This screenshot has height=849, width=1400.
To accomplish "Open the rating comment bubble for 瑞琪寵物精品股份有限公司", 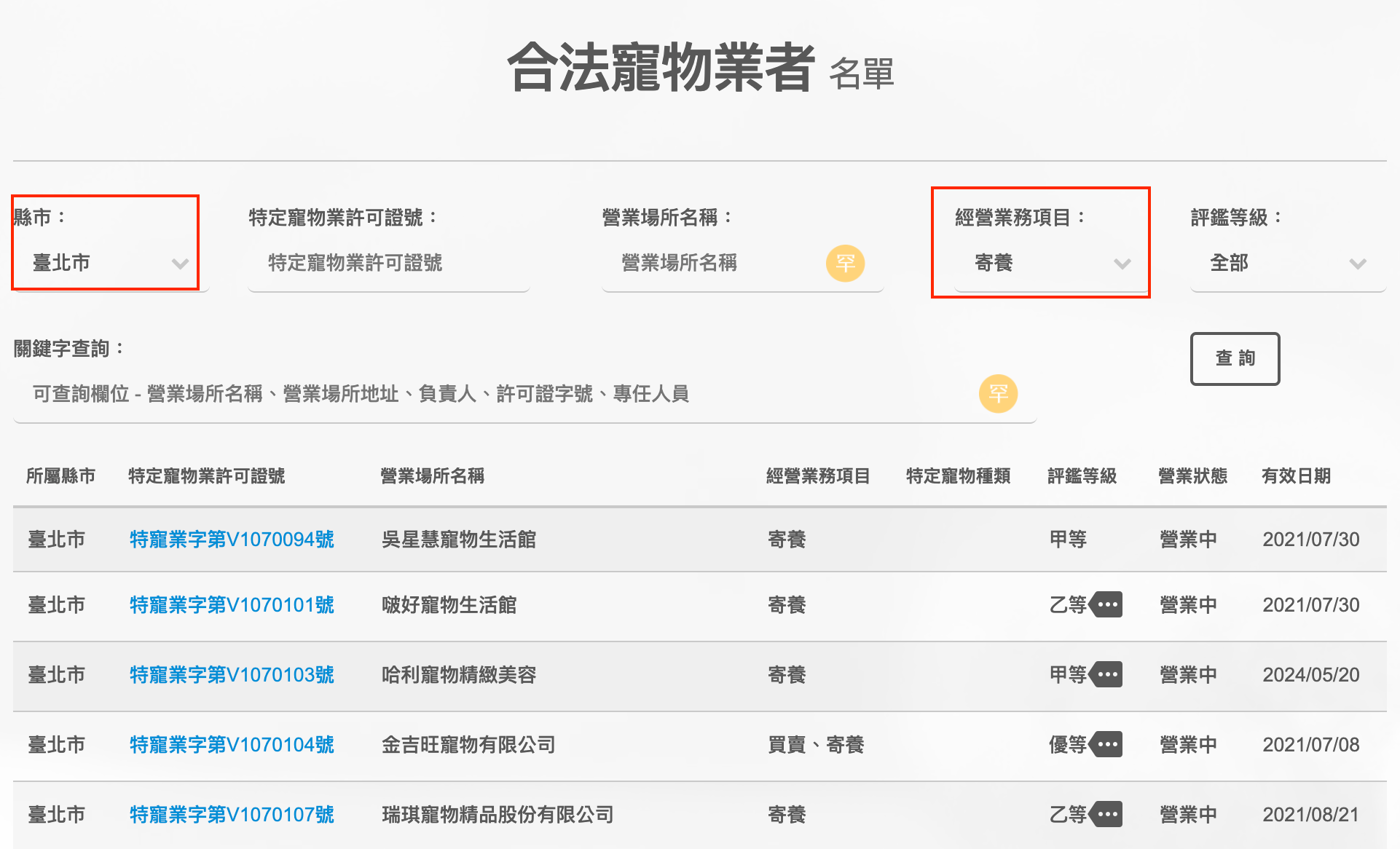I will [1107, 814].
